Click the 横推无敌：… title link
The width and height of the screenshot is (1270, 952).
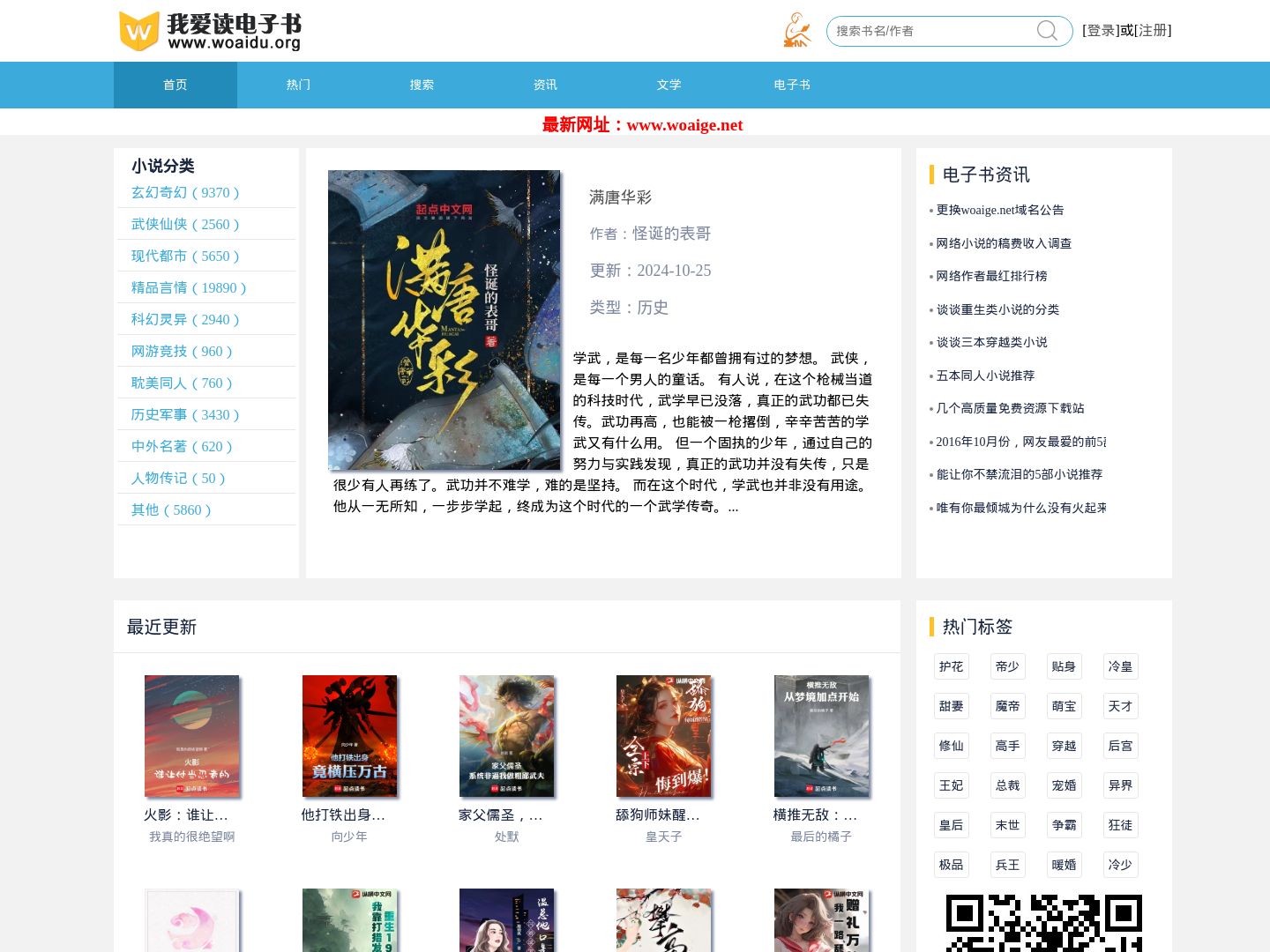point(815,814)
